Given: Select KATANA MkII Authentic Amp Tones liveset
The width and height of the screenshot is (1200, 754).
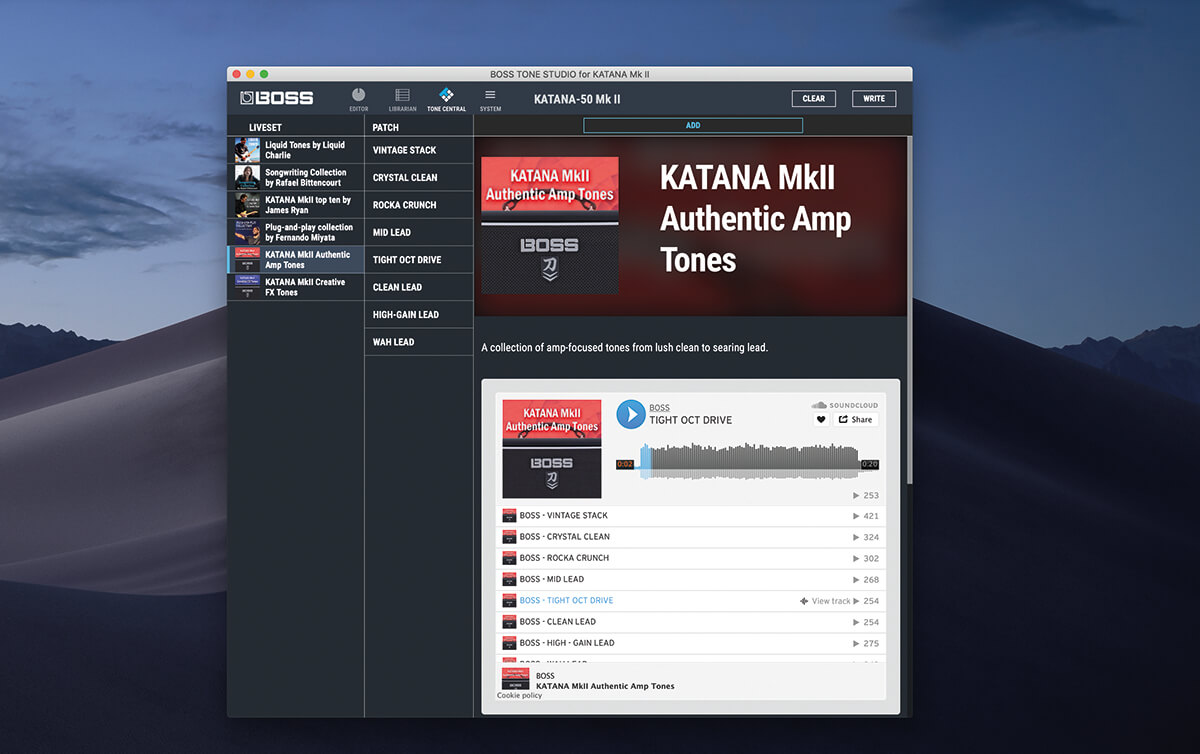Looking at the screenshot, I should coord(296,260).
